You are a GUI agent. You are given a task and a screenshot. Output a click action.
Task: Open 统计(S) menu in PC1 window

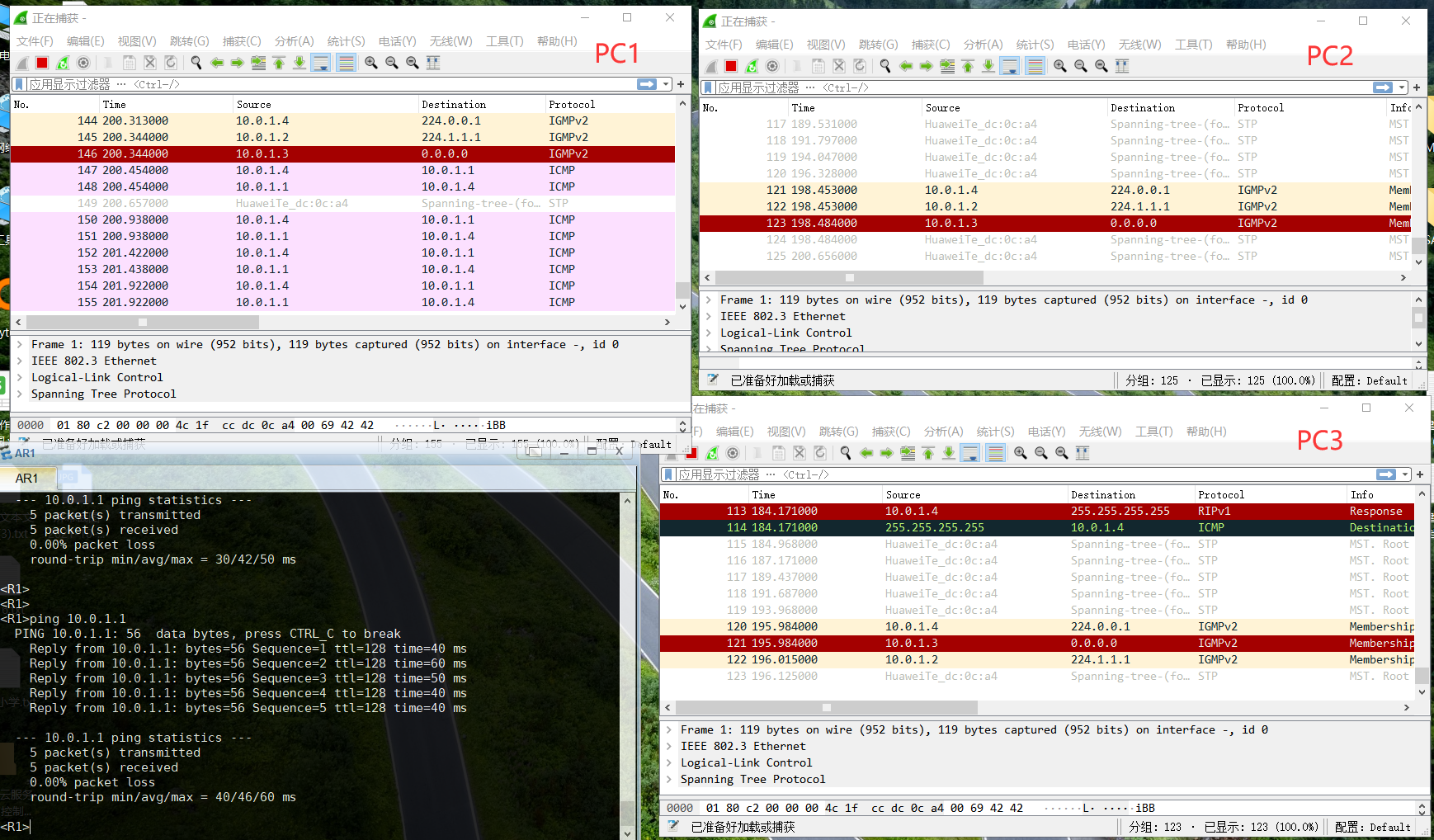(346, 41)
